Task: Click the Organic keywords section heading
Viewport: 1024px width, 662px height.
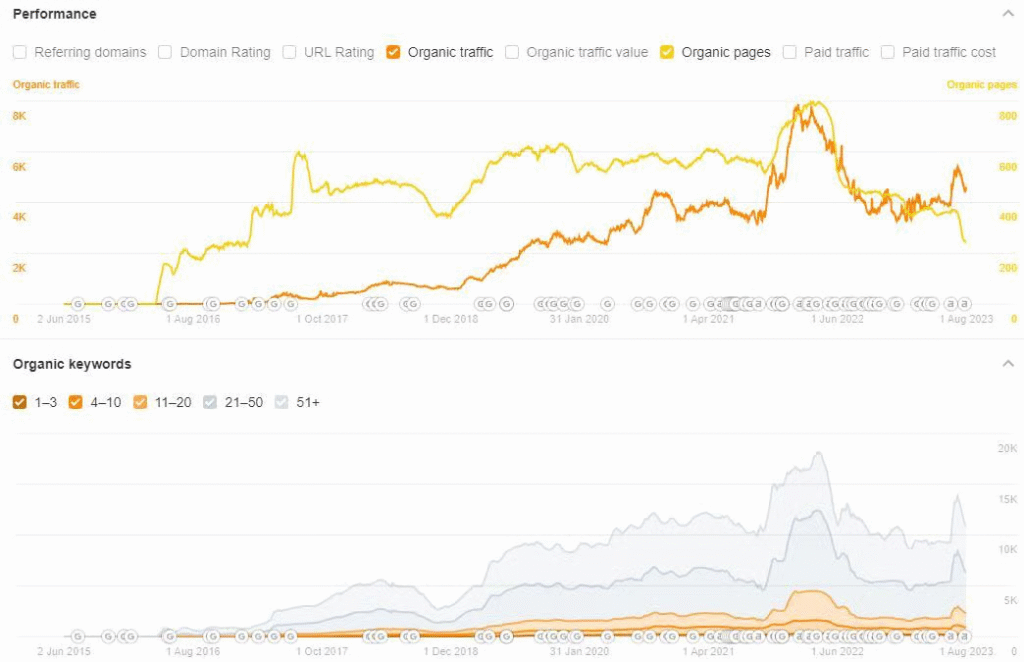Action: click(x=71, y=364)
